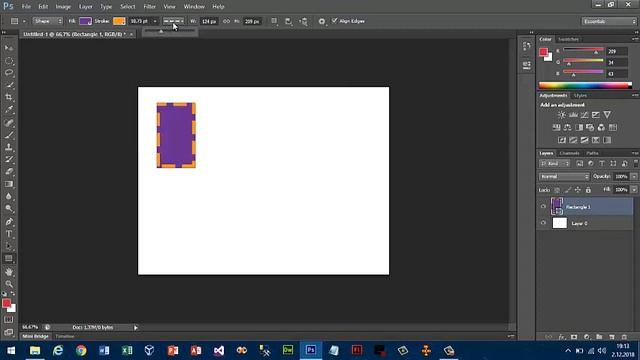Screen dimensions: 640x360
Task: Open the layer Fill slider dropdown
Action: (x=634, y=190)
